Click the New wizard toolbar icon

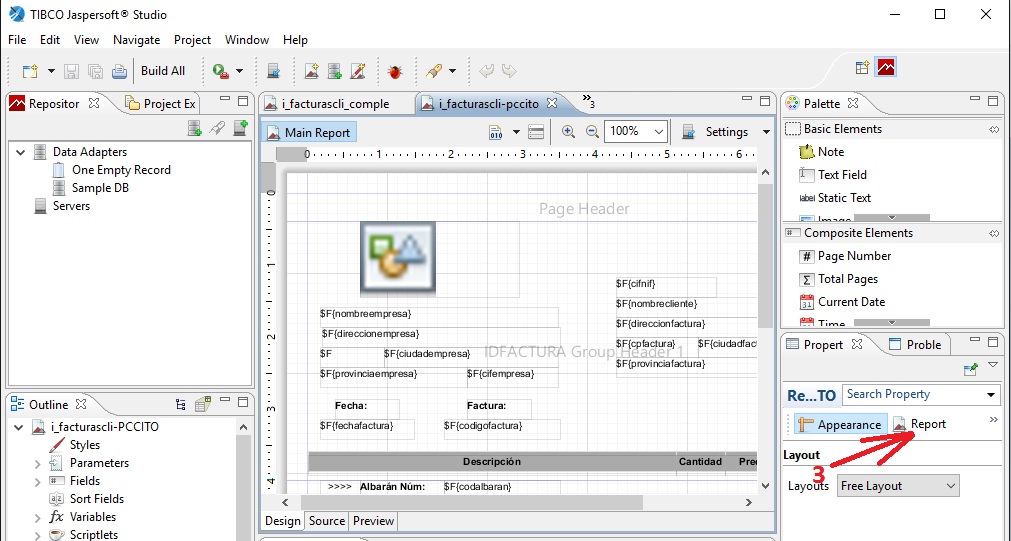(30, 71)
